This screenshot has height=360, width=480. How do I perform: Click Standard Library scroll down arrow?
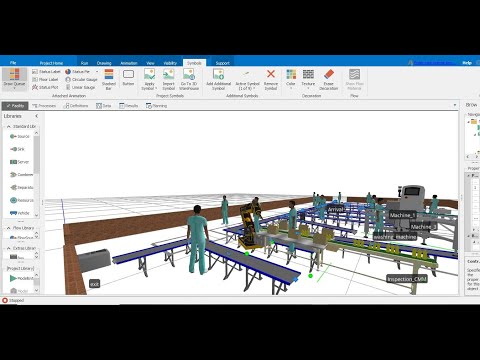click(37, 215)
